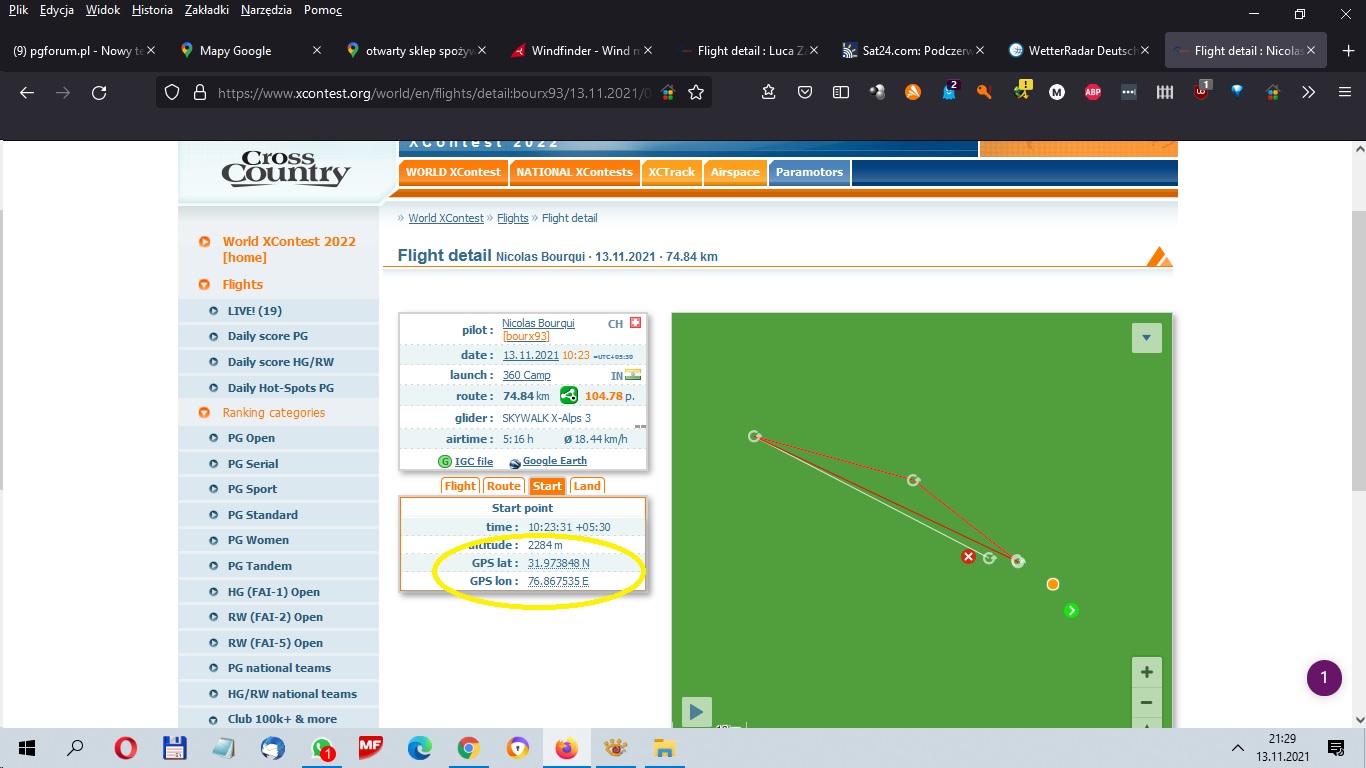1366x768 pixels.
Task: Open the Historia menu in menu bar
Action: (x=152, y=10)
